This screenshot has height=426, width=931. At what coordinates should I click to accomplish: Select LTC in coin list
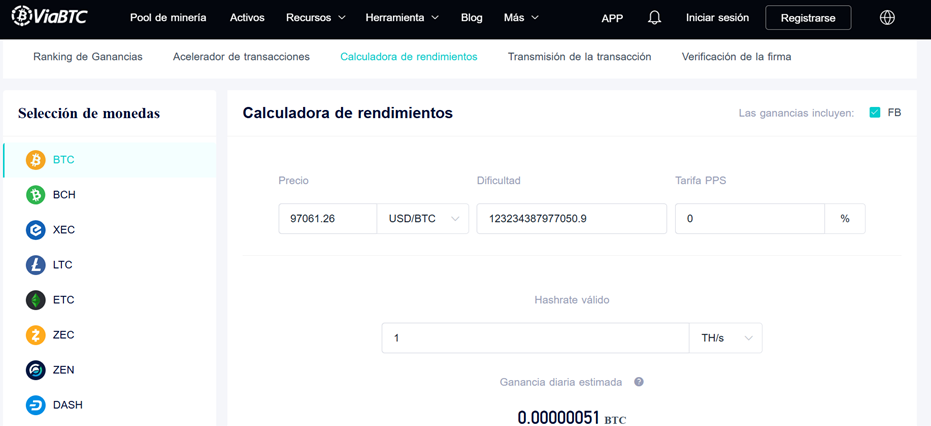coord(109,265)
